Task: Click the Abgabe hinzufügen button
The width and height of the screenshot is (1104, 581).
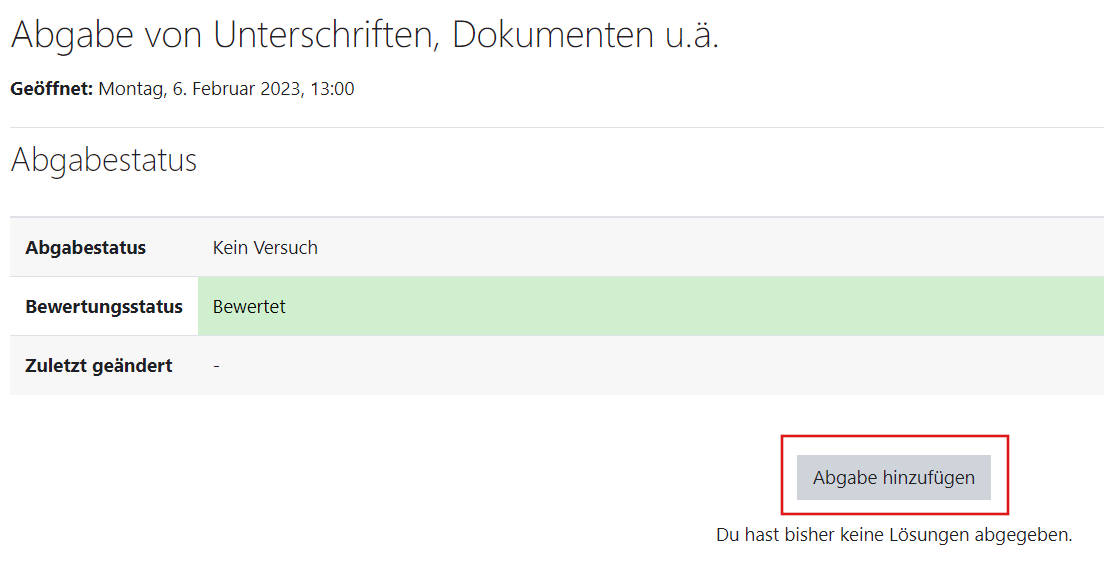Action: (893, 477)
